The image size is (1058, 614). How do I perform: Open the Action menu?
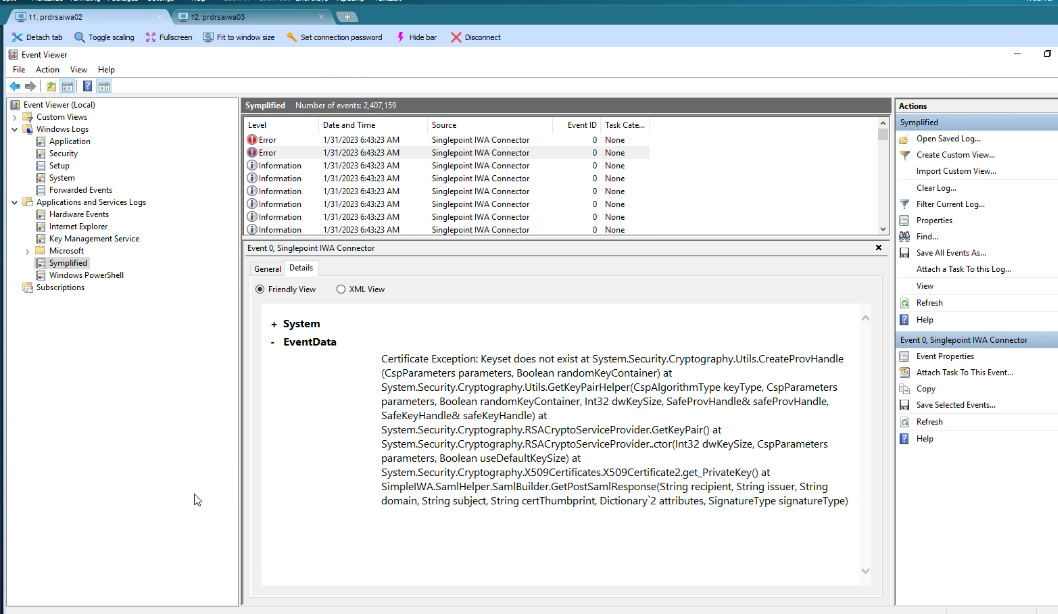(x=48, y=70)
